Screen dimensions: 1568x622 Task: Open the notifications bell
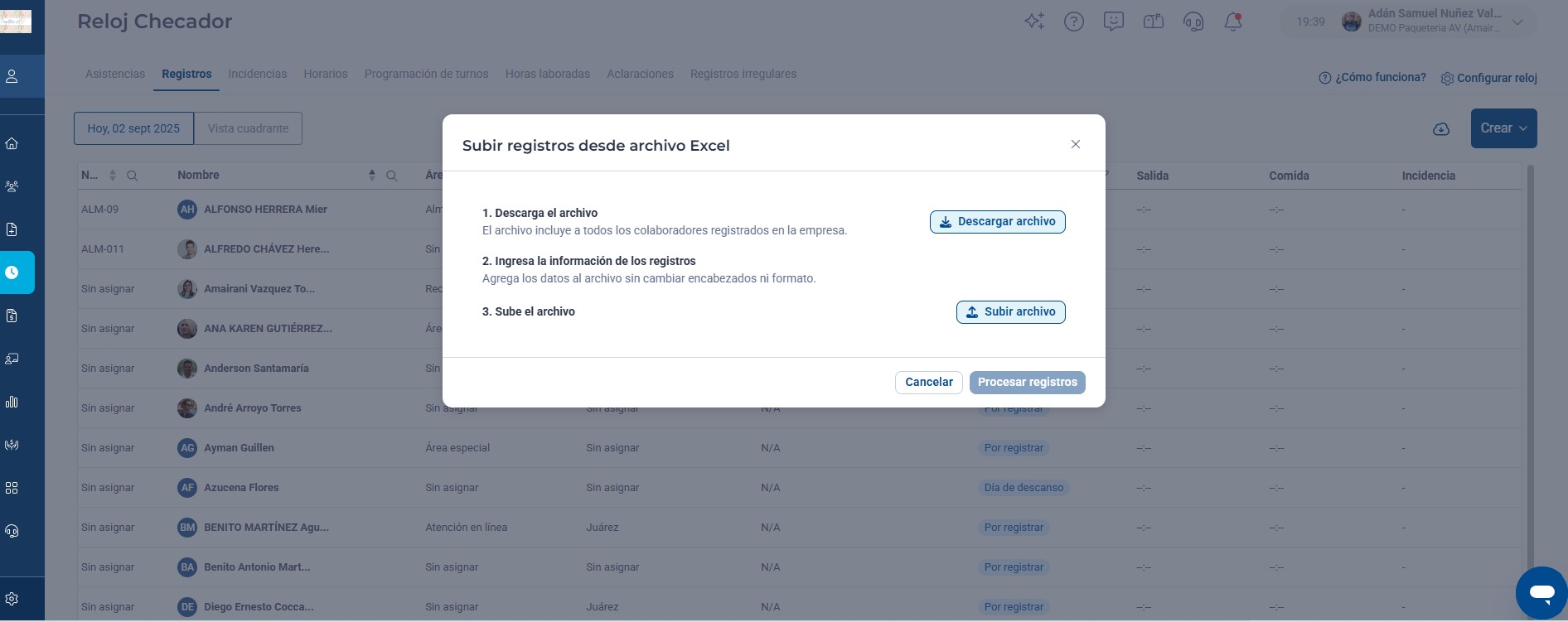(x=1233, y=22)
